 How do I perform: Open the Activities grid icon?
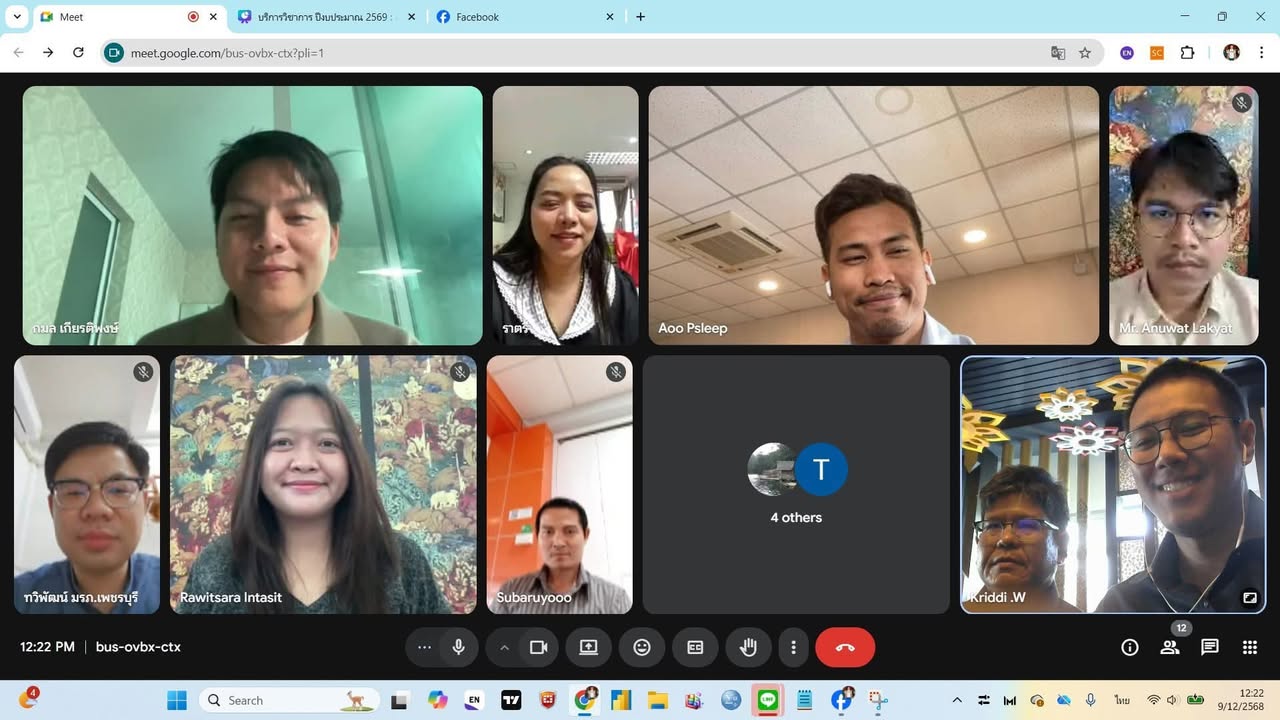(1250, 647)
